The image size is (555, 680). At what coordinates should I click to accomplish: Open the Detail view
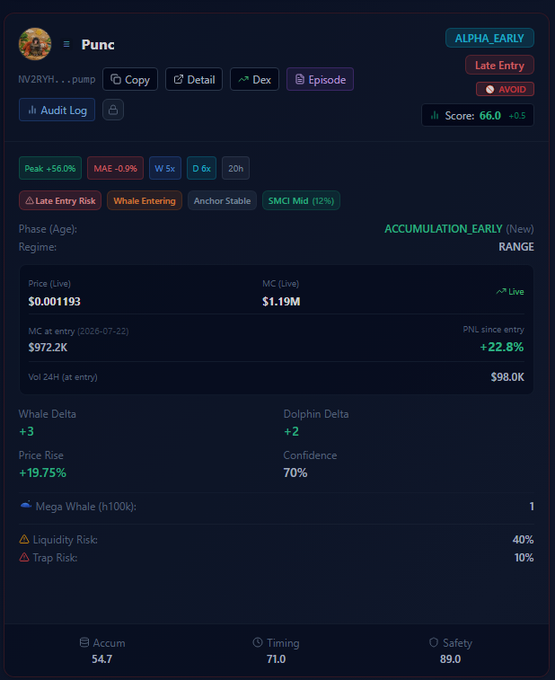pos(194,79)
